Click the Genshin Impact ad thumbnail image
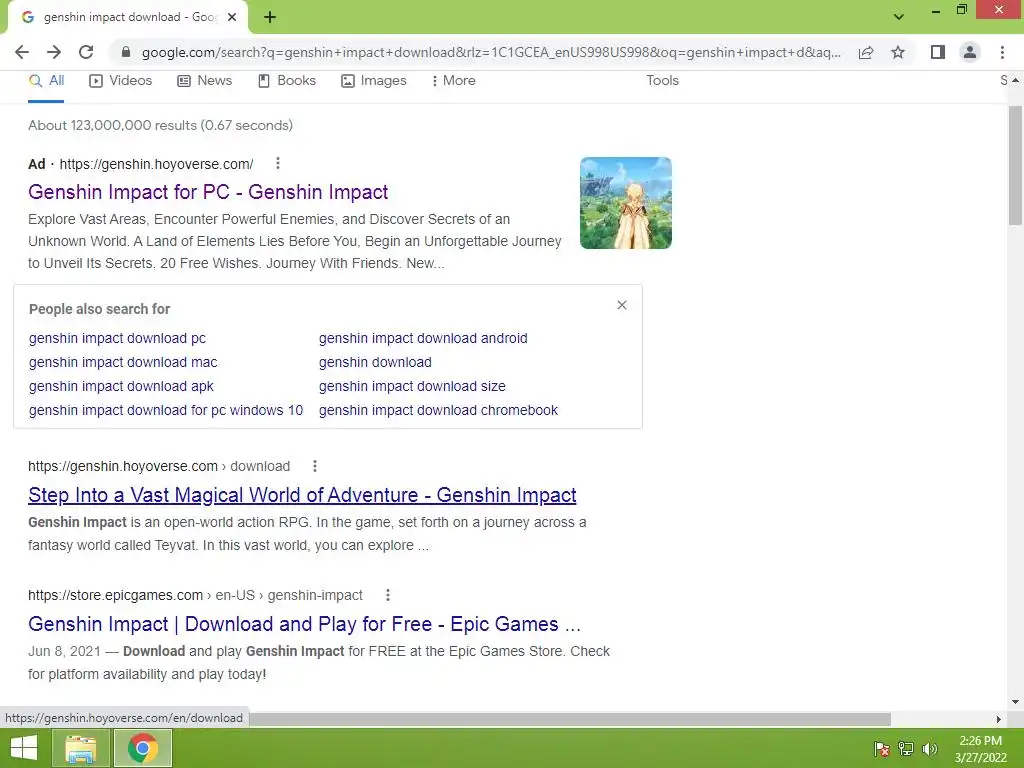Screen dimensions: 1024x768 (626, 202)
